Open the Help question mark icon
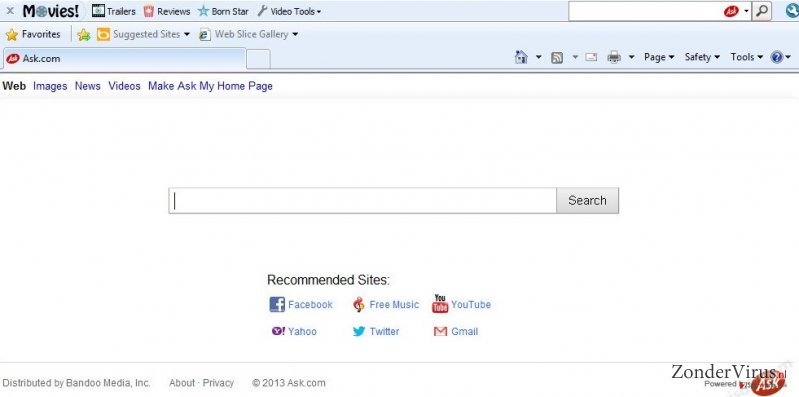Viewport: 799px width, 397px height. click(777, 57)
